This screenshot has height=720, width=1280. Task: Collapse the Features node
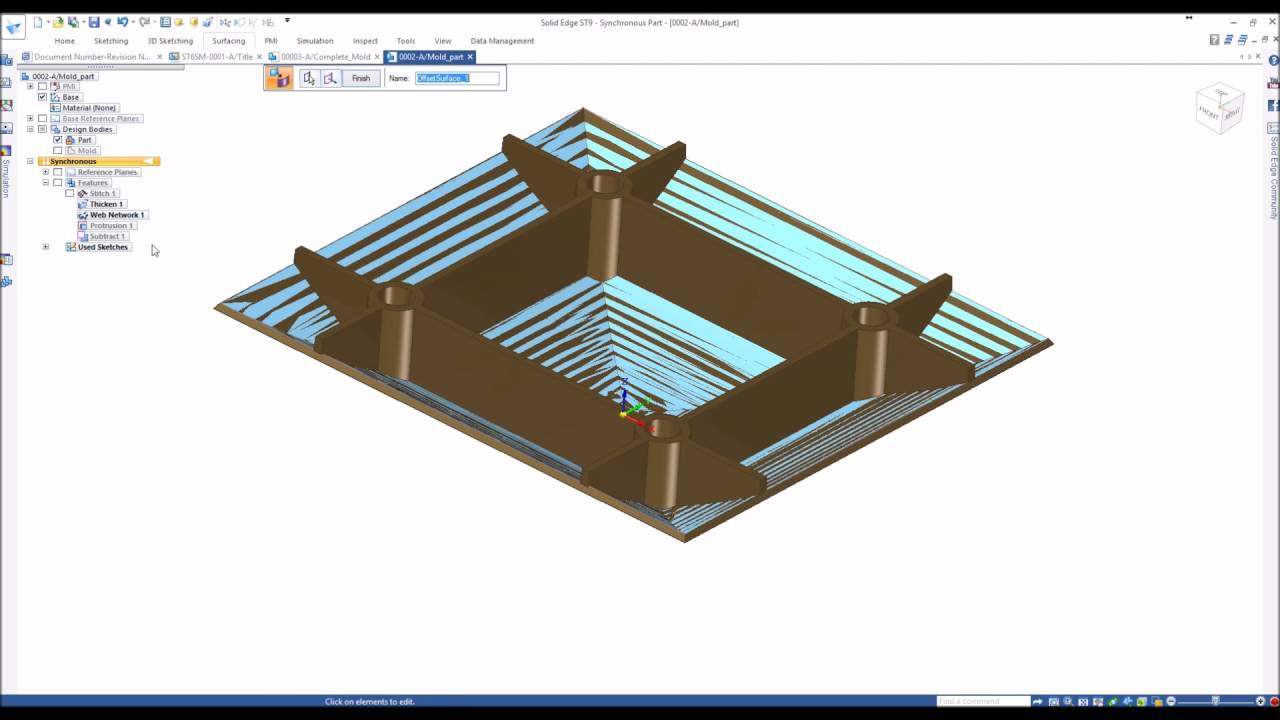click(45, 183)
